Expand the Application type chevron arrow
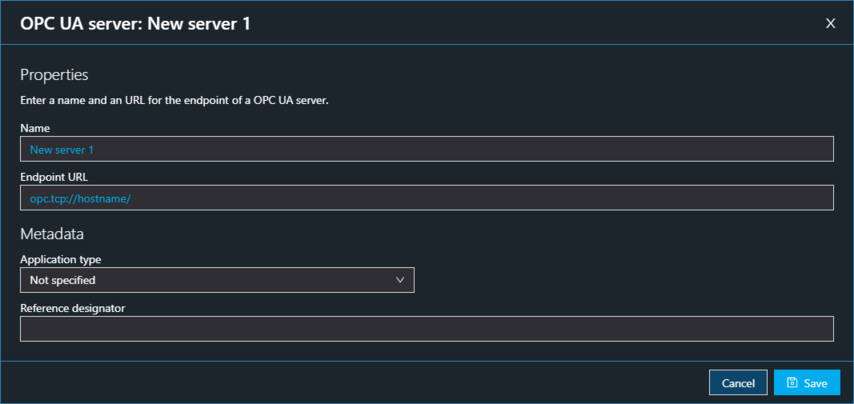The width and height of the screenshot is (854, 404). click(401, 280)
